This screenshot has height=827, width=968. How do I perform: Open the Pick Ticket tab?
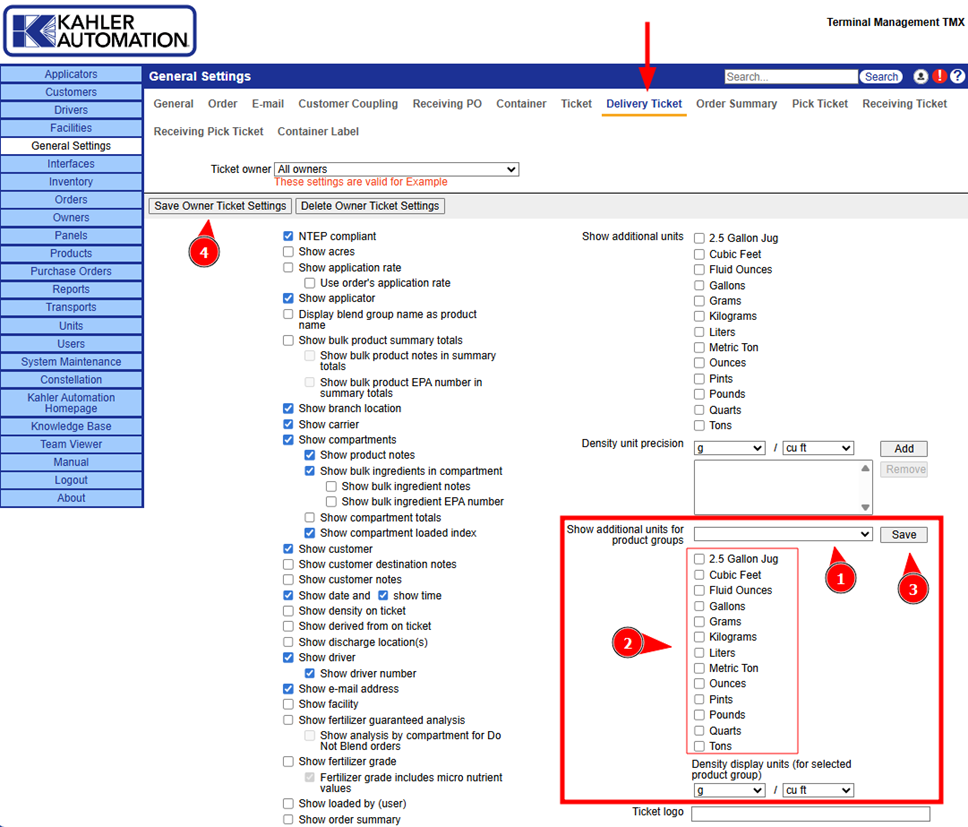tap(820, 104)
